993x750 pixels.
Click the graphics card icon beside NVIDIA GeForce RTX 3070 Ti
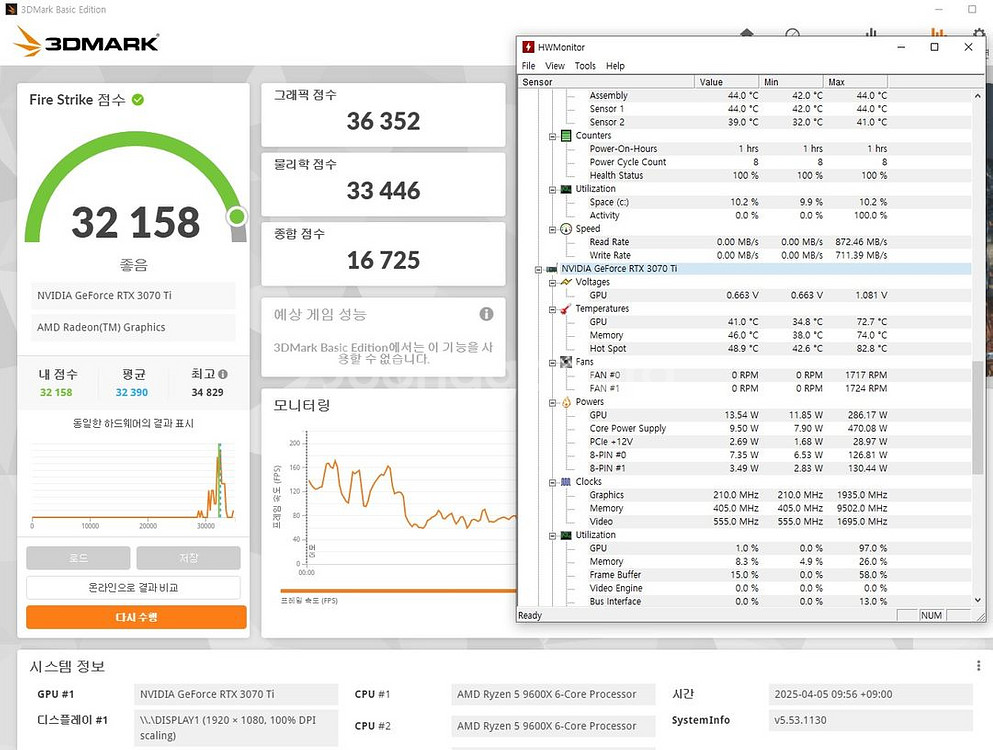point(552,269)
